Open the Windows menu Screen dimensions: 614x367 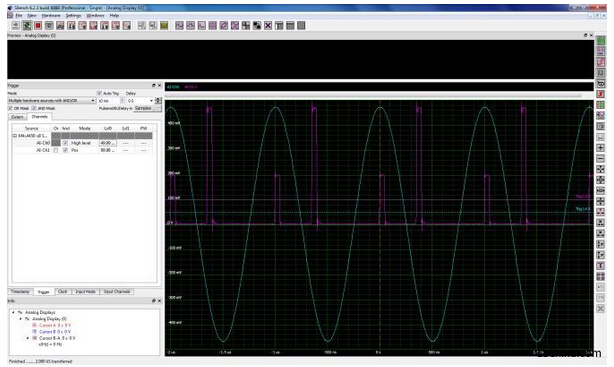(x=95, y=15)
